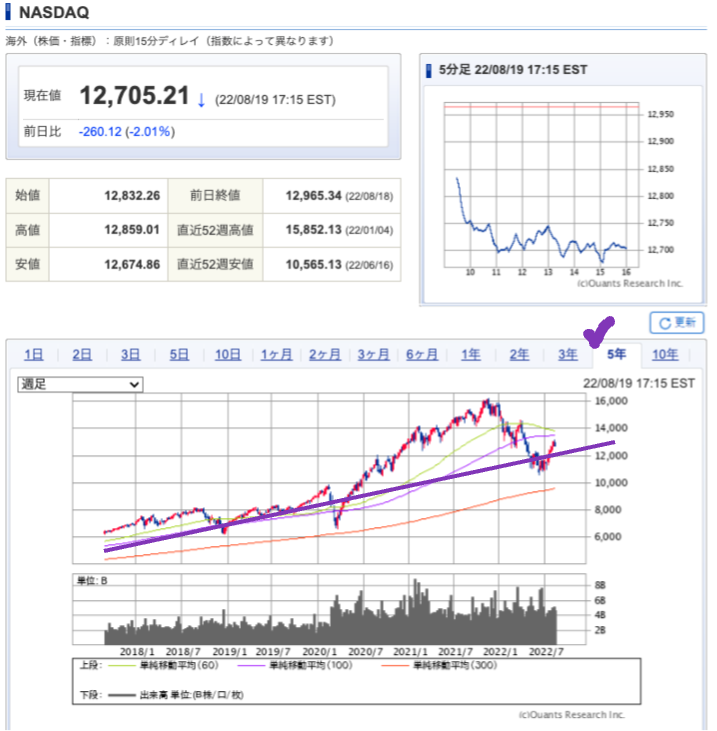Show the 3ヶ月 chart range
Image resolution: width=717 pixels, height=731 pixels.
(x=373, y=355)
